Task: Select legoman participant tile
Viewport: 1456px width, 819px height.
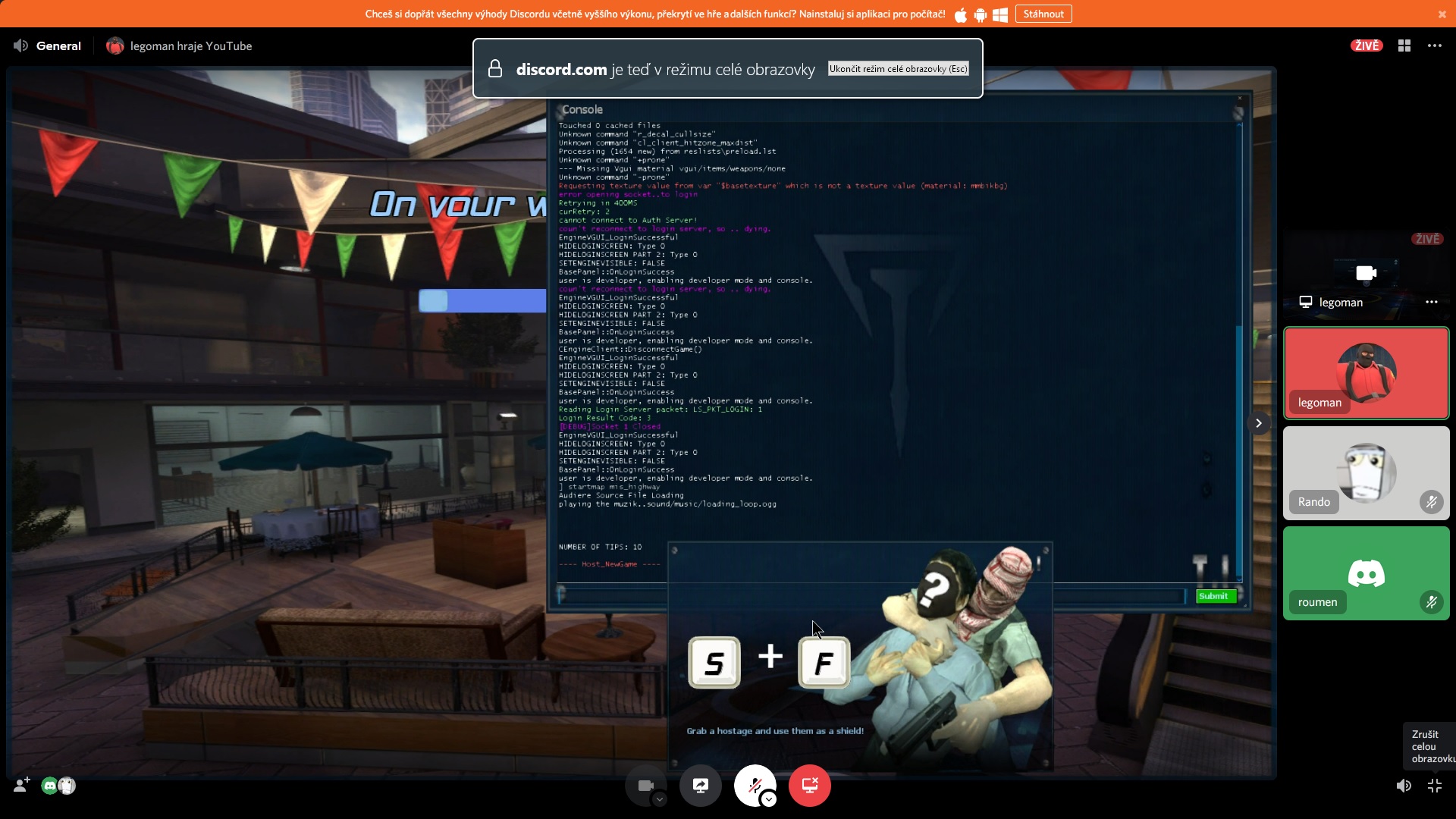Action: (1366, 373)
